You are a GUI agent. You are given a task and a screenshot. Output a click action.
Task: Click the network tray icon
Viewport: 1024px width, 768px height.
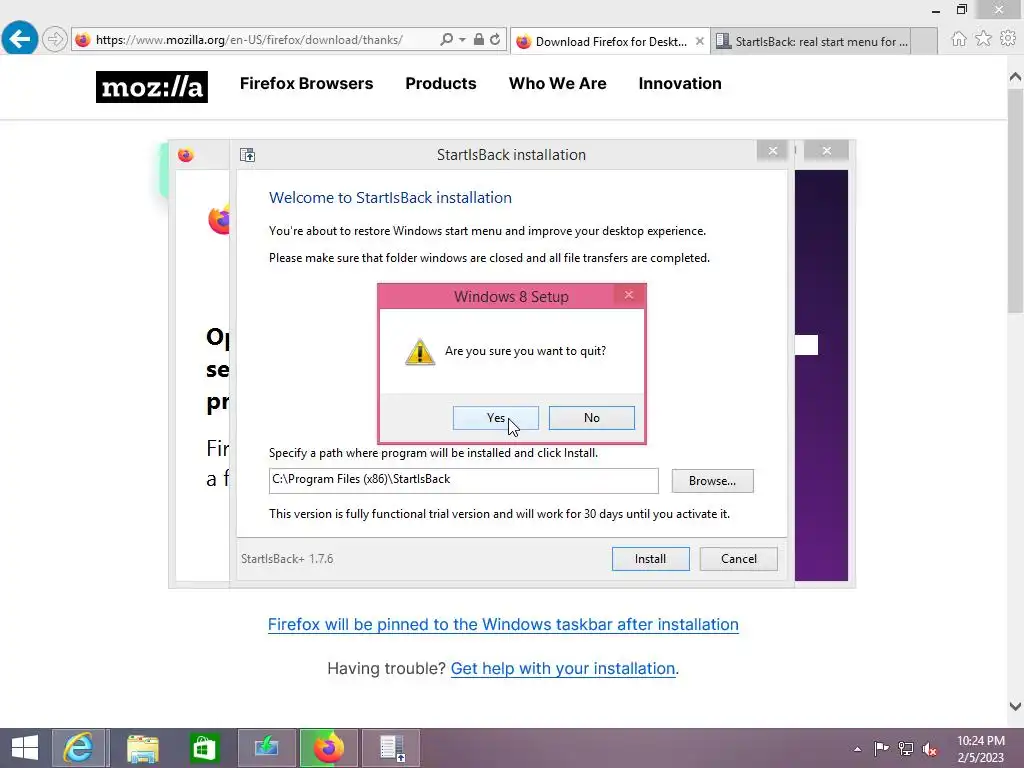(906, 748)
